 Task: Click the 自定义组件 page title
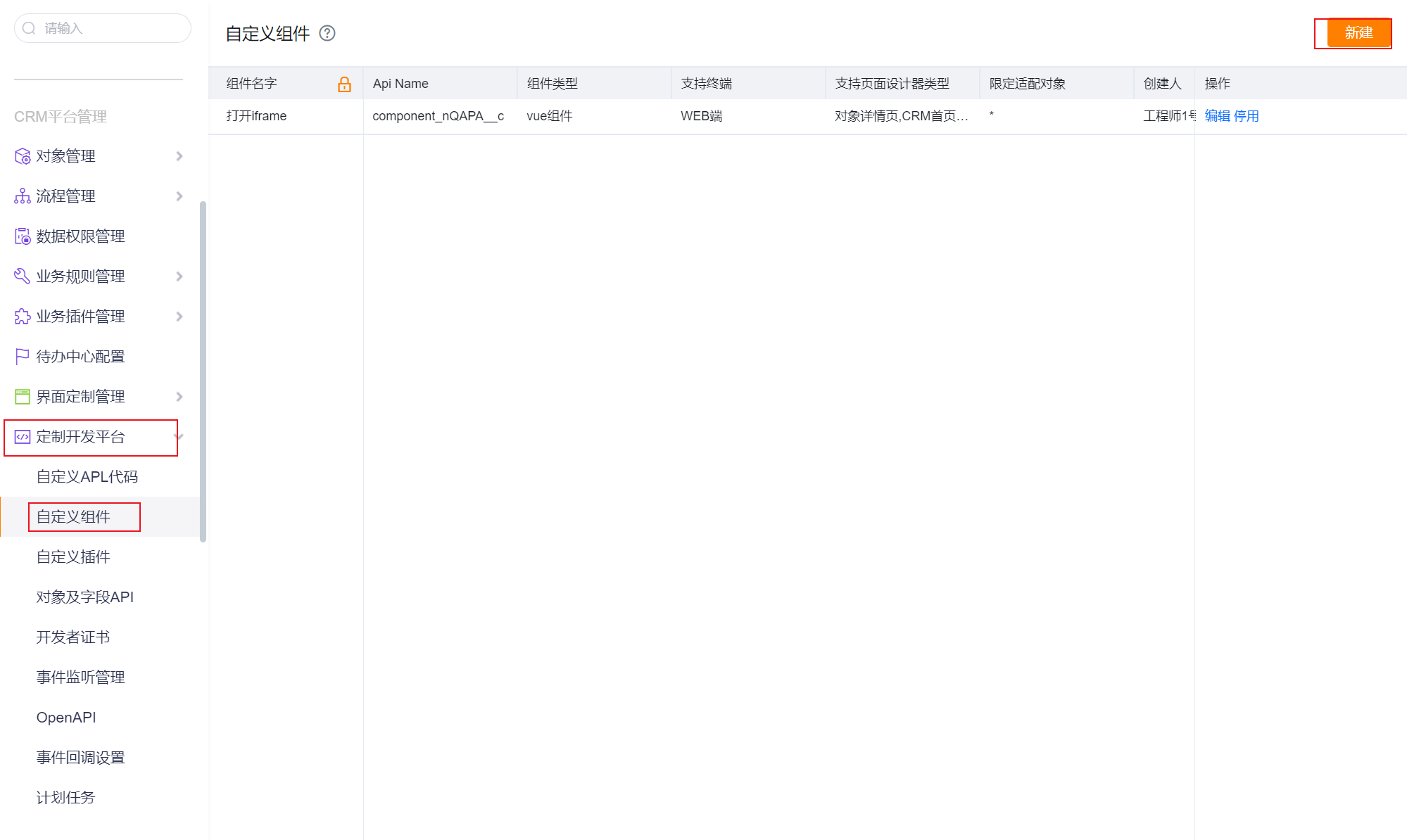(267, 34)
